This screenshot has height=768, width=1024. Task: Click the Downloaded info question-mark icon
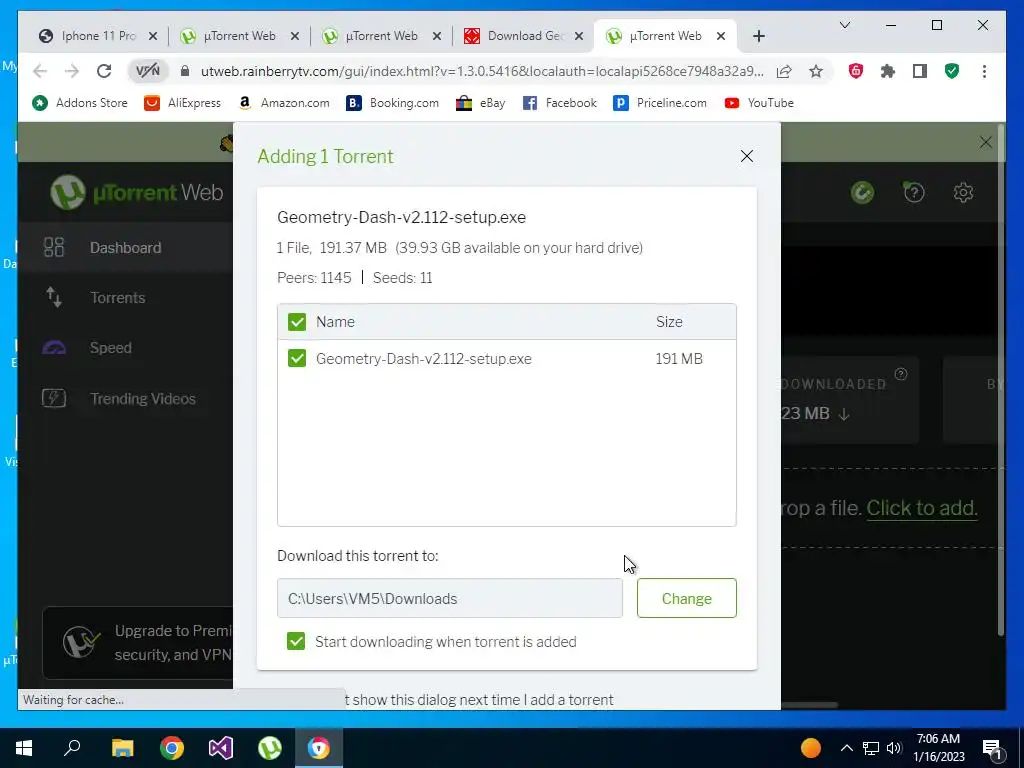(901, 374)
